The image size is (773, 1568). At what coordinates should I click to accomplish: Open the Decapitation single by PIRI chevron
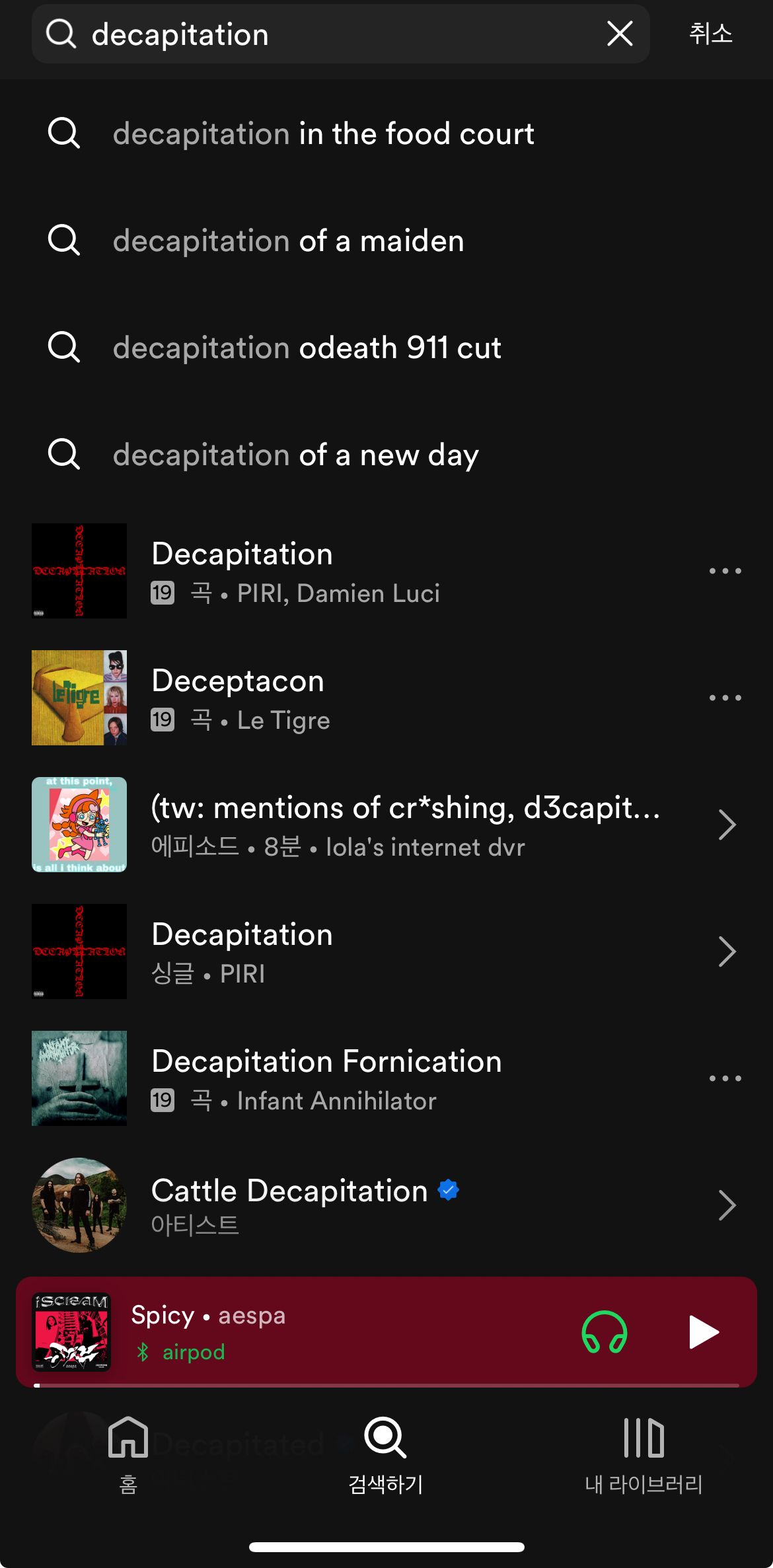point(726,952)
